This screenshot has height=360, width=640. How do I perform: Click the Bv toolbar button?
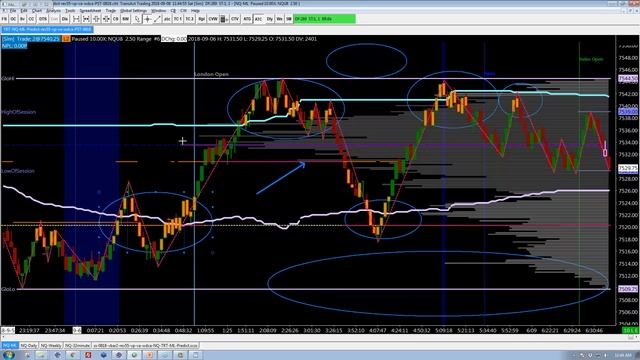pos(22,19)
